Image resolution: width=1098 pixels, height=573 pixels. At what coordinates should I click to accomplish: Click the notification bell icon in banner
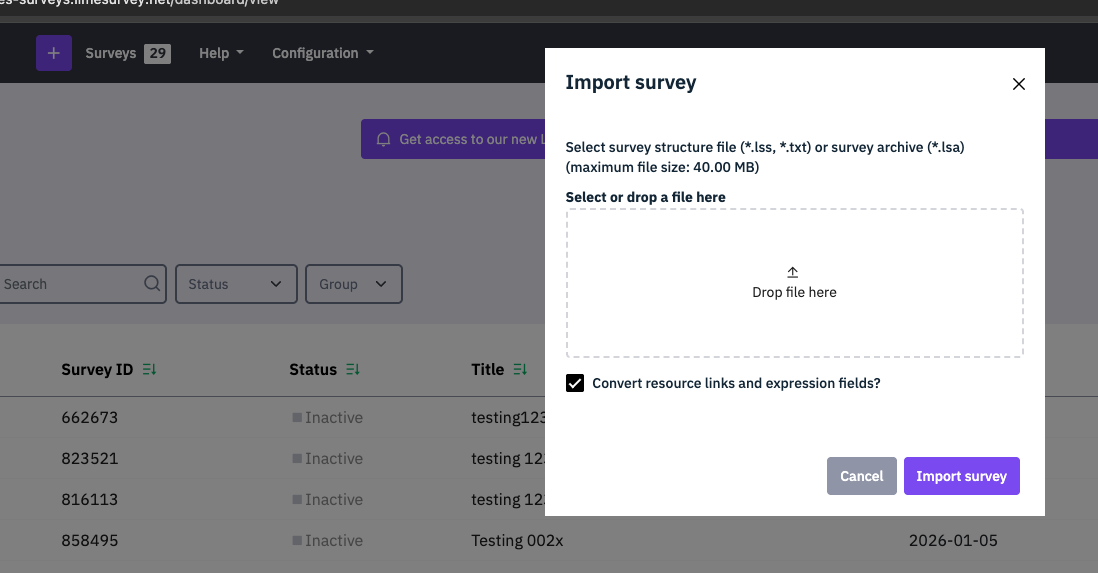383,140
